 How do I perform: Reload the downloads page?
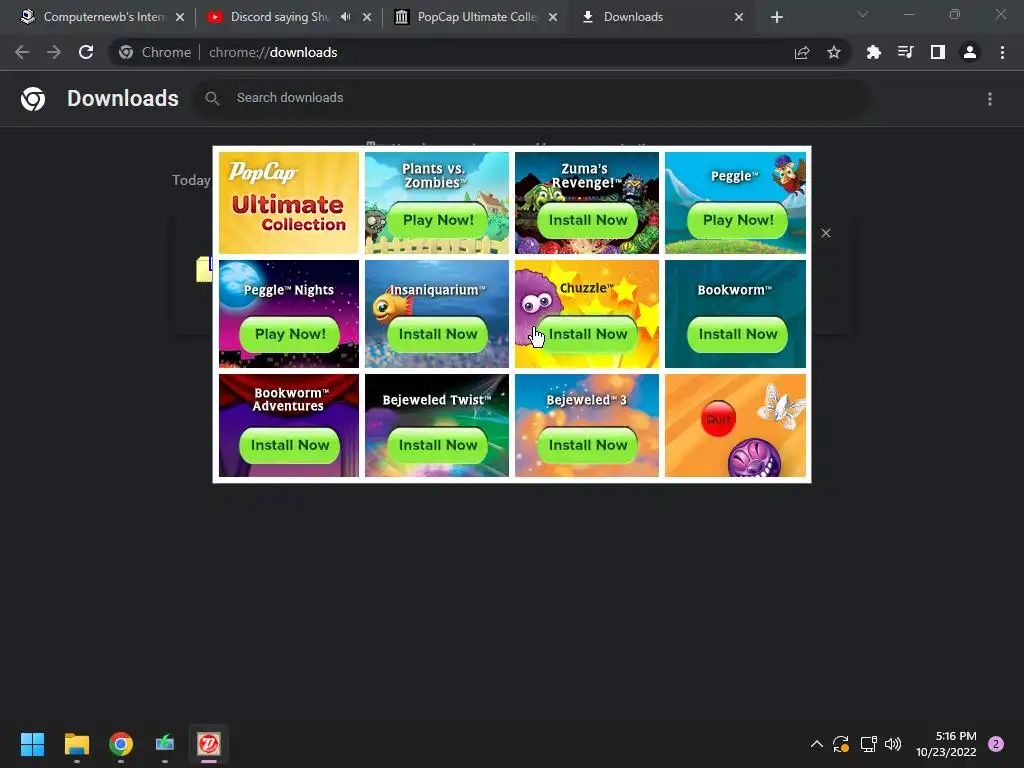coord(86,52)
